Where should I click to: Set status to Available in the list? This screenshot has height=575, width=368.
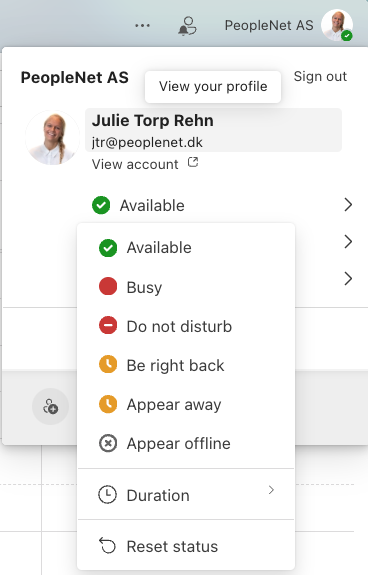(x=186, y=248)
